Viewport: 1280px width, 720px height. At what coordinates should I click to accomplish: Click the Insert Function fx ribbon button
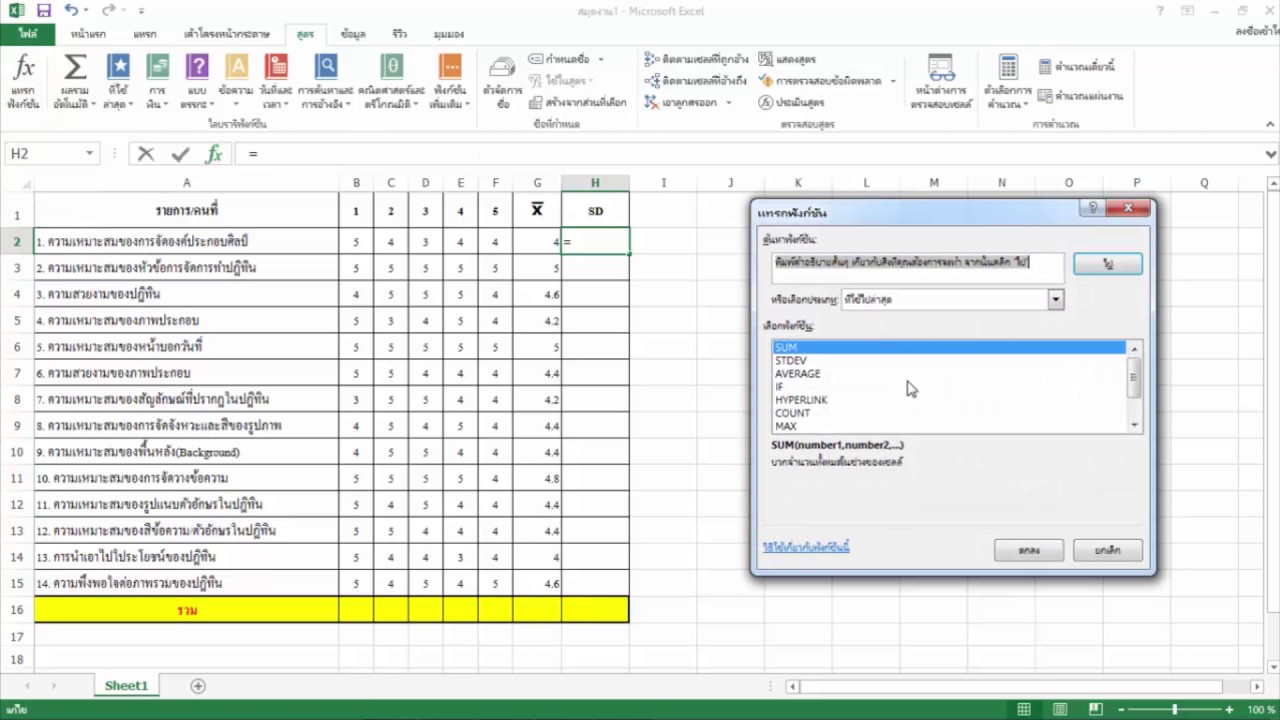(23, 82)
